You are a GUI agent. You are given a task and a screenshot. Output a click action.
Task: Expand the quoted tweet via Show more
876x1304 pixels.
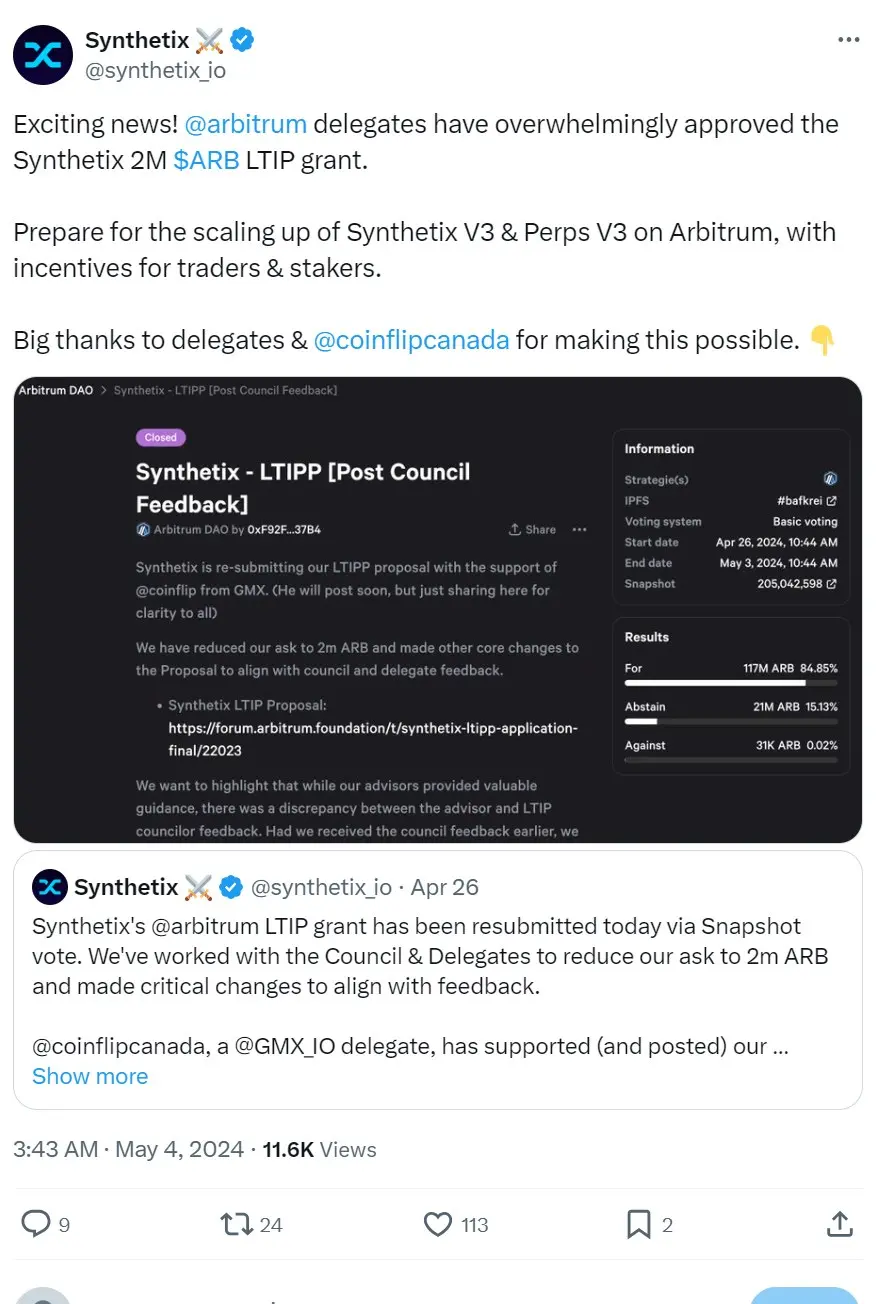(x=89, y=1076)
